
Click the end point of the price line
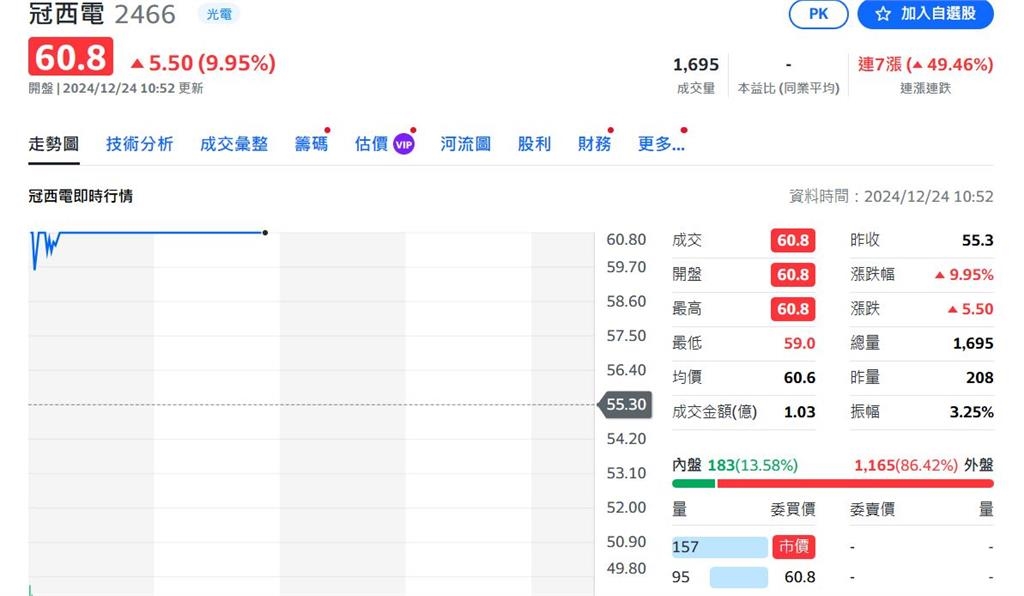(265, 233)
